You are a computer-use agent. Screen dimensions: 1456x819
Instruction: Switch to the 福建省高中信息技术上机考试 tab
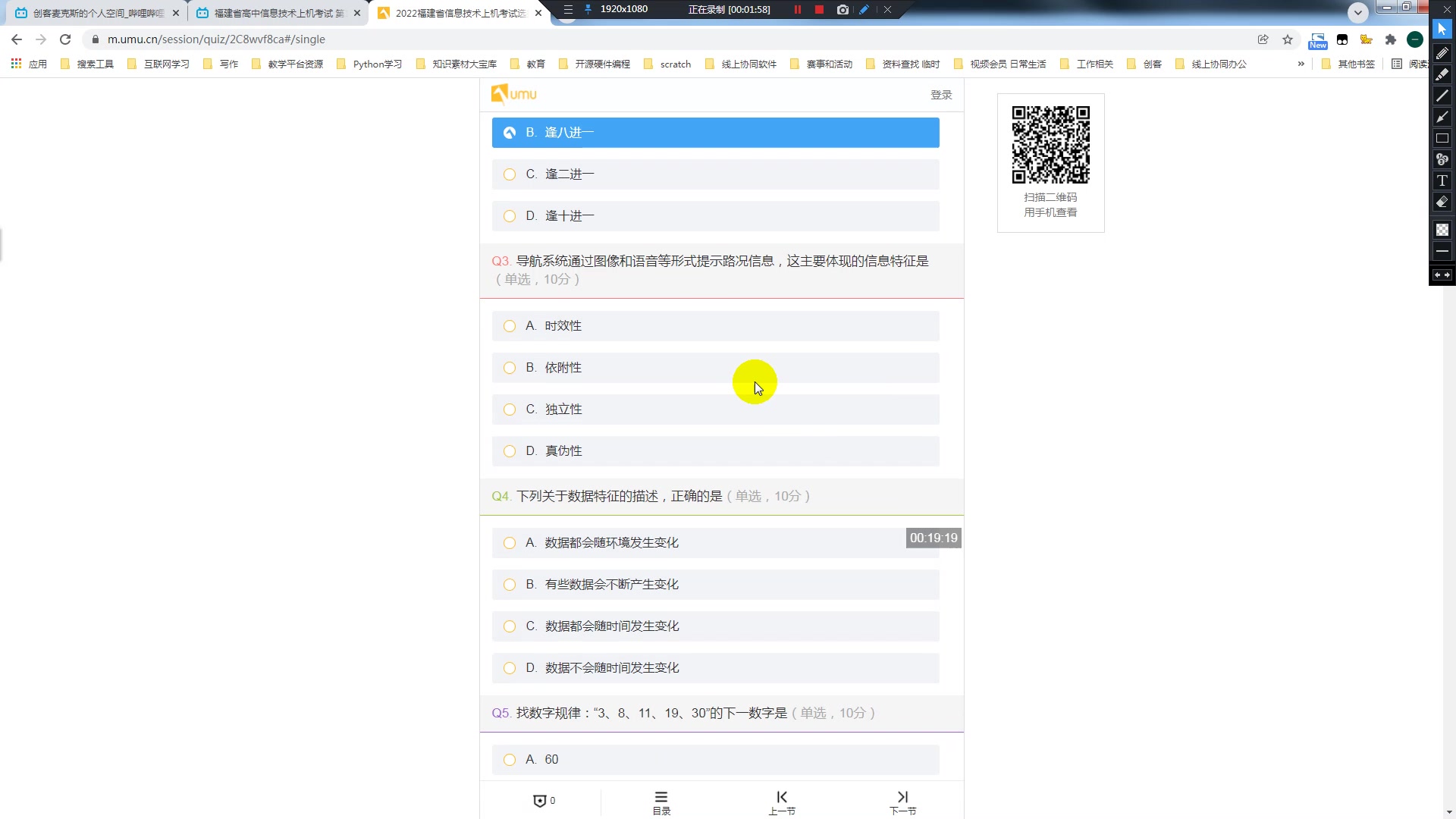[277, 13]
